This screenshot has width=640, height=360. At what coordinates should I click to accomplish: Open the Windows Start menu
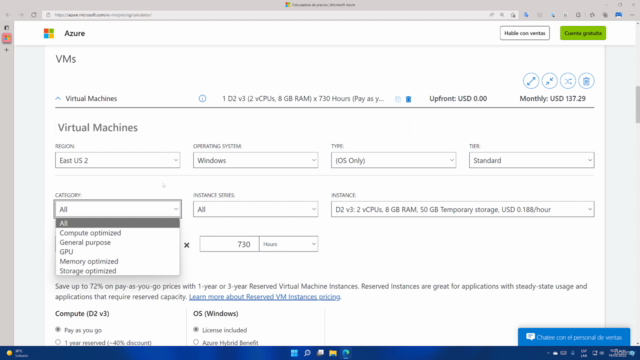point(294,353)
